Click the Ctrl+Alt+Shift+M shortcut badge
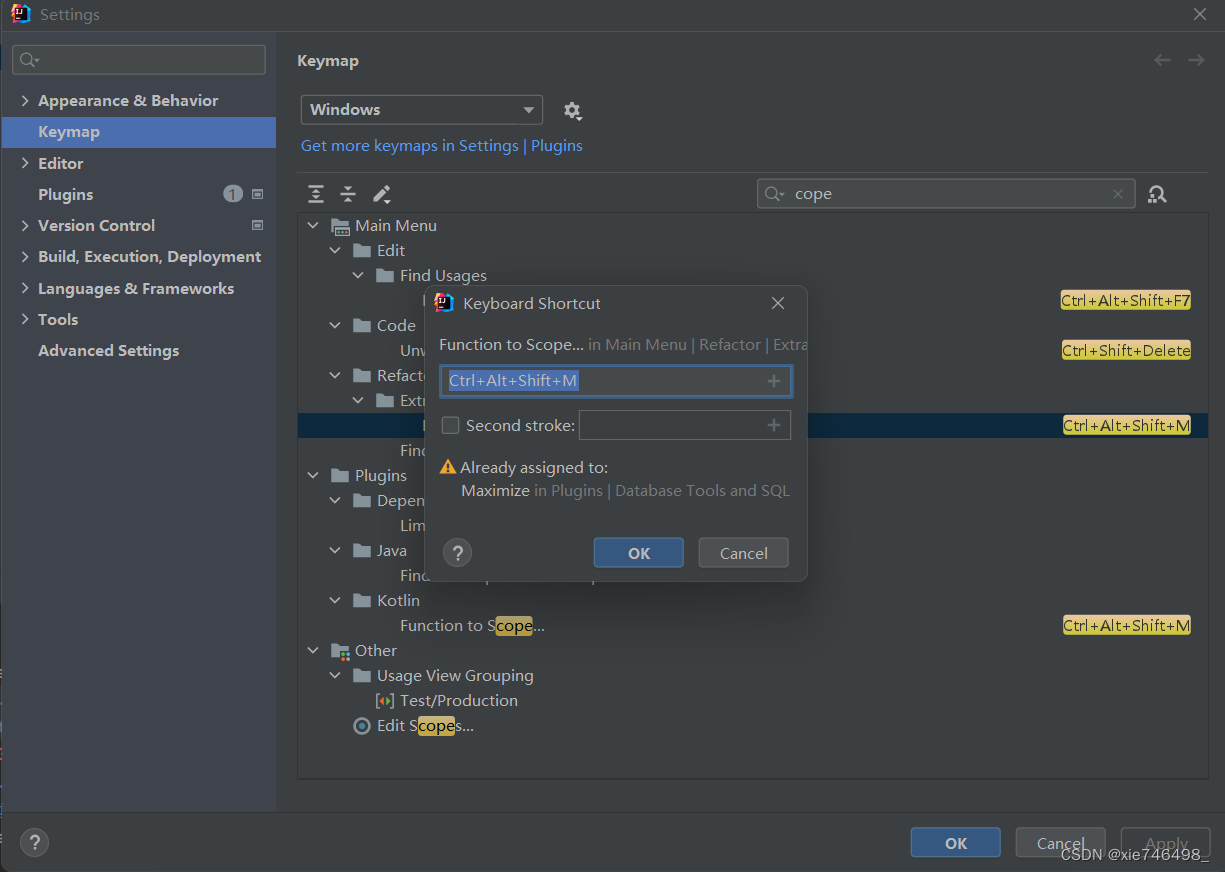Viewport: 1225px width, 872px height. (x=1126, y=425)
